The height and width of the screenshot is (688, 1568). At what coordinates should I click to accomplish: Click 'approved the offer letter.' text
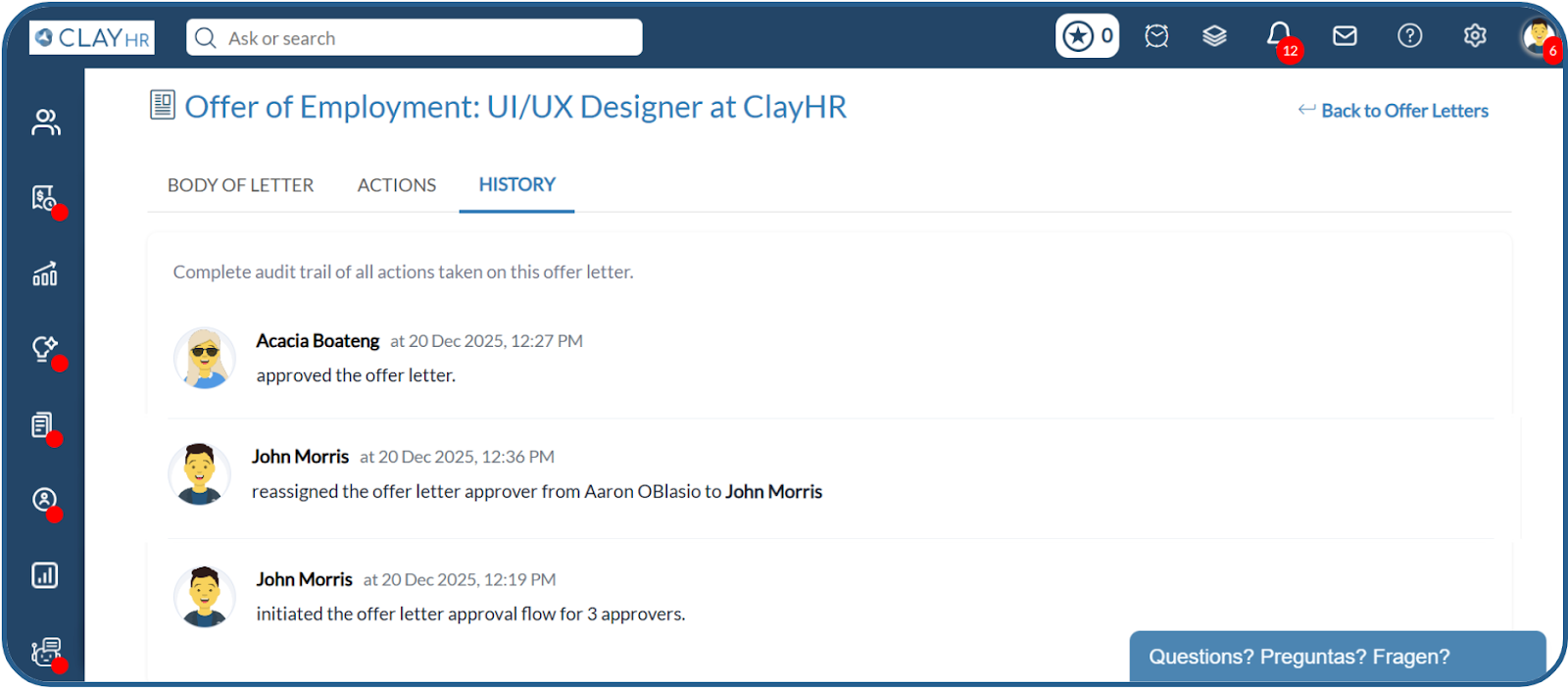coord(356,375)
